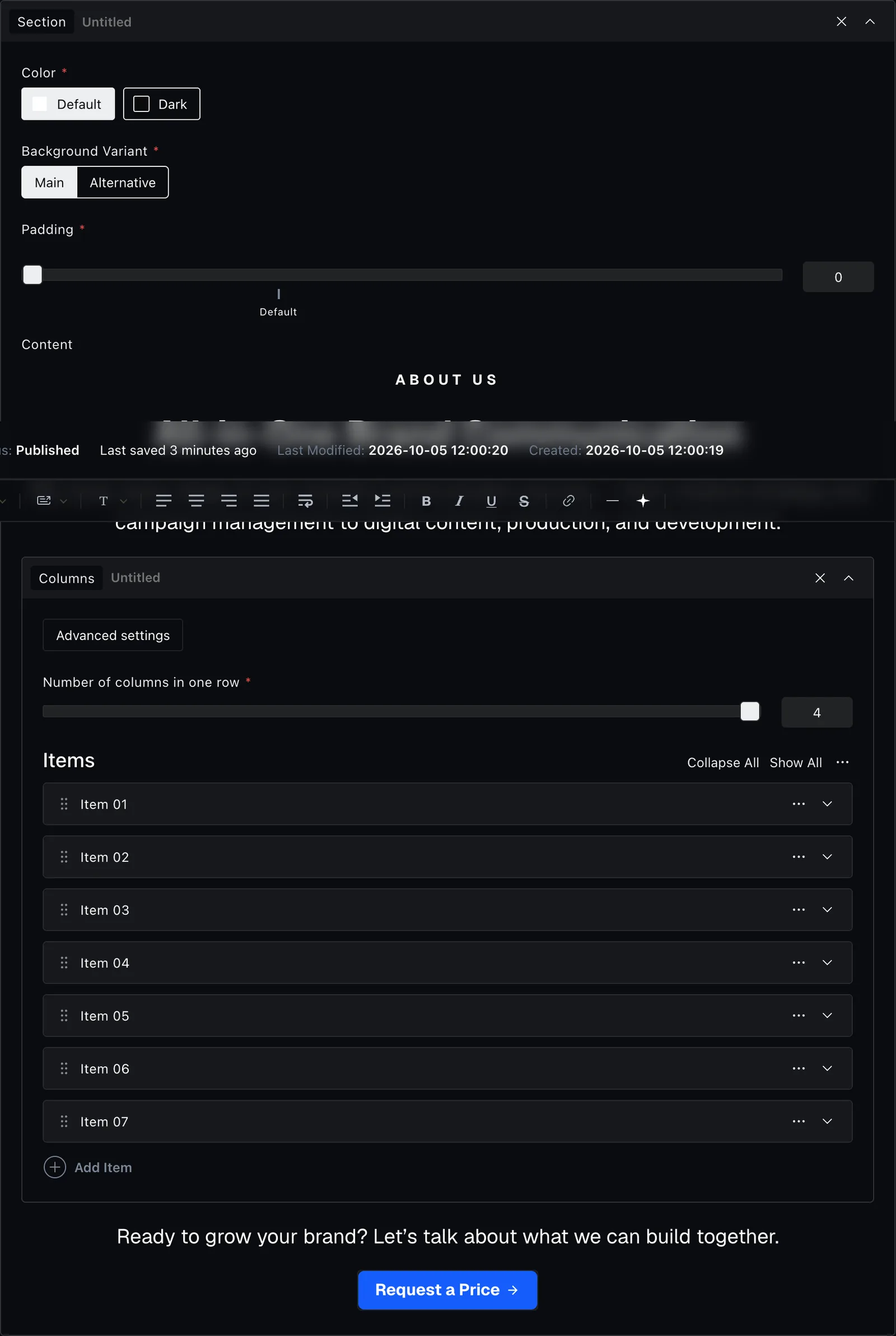The height and width of the screenshot is (1336, 896).
Task: Expand Item 04 row
Action: point(827,963)
